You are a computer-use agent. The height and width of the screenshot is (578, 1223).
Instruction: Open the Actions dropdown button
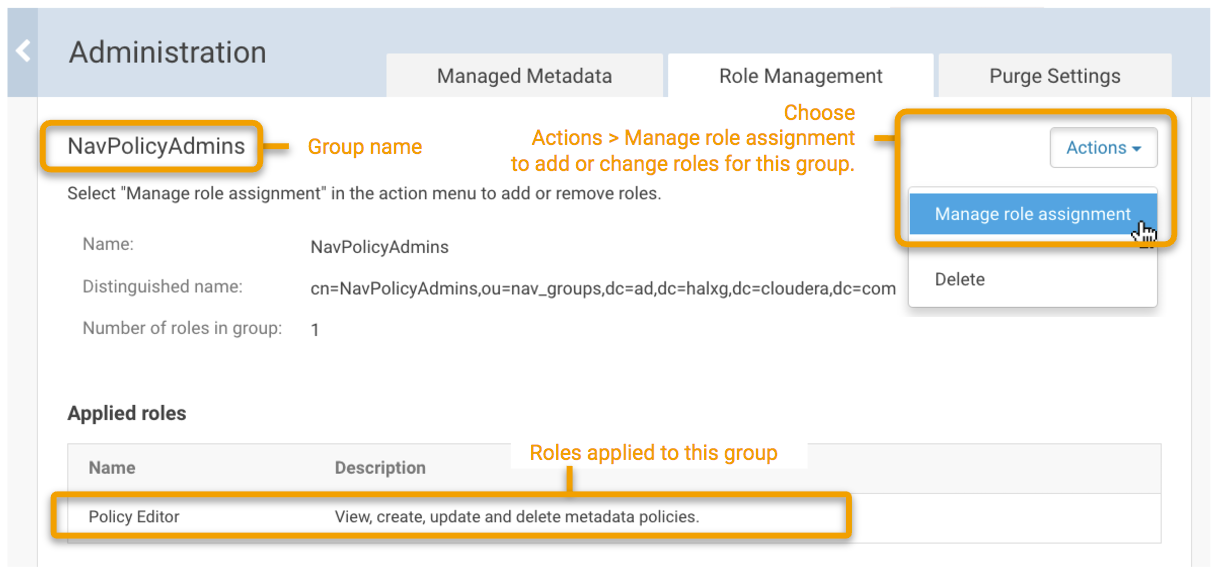(x=1103, y=148)
